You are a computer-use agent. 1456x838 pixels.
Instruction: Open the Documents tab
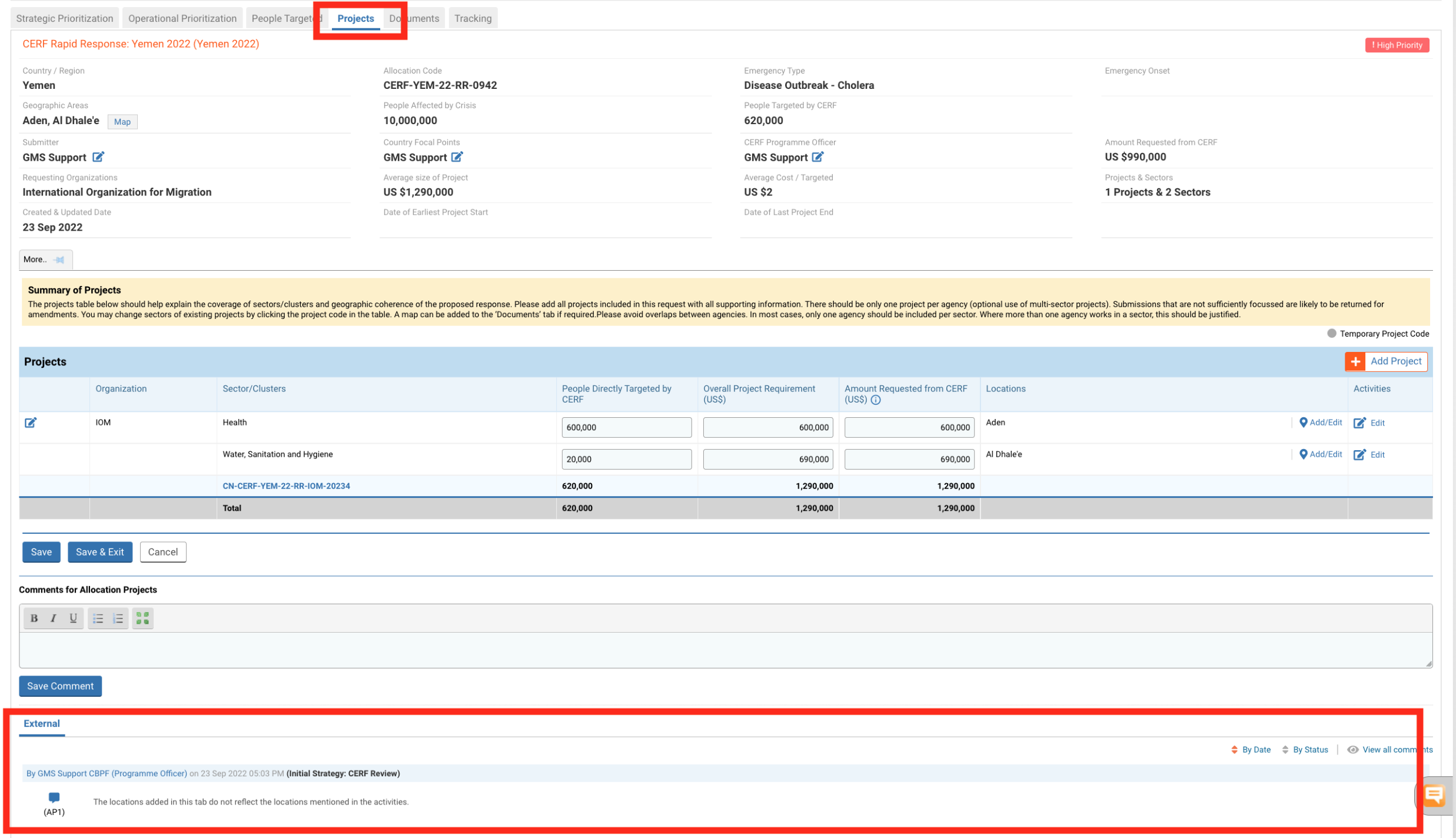tap(414, 18)
